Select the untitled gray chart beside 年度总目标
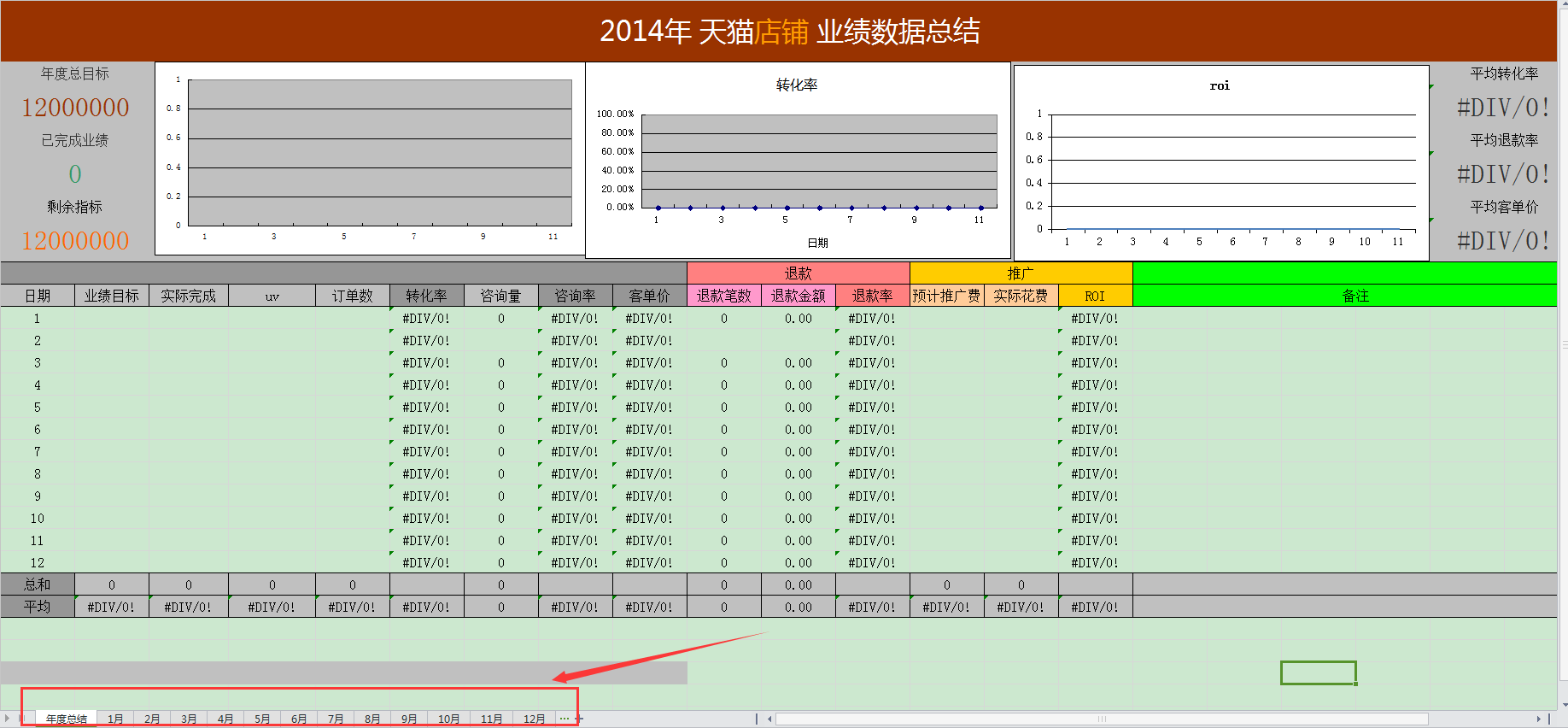The image size is (1568, 728). coord(370,158)
